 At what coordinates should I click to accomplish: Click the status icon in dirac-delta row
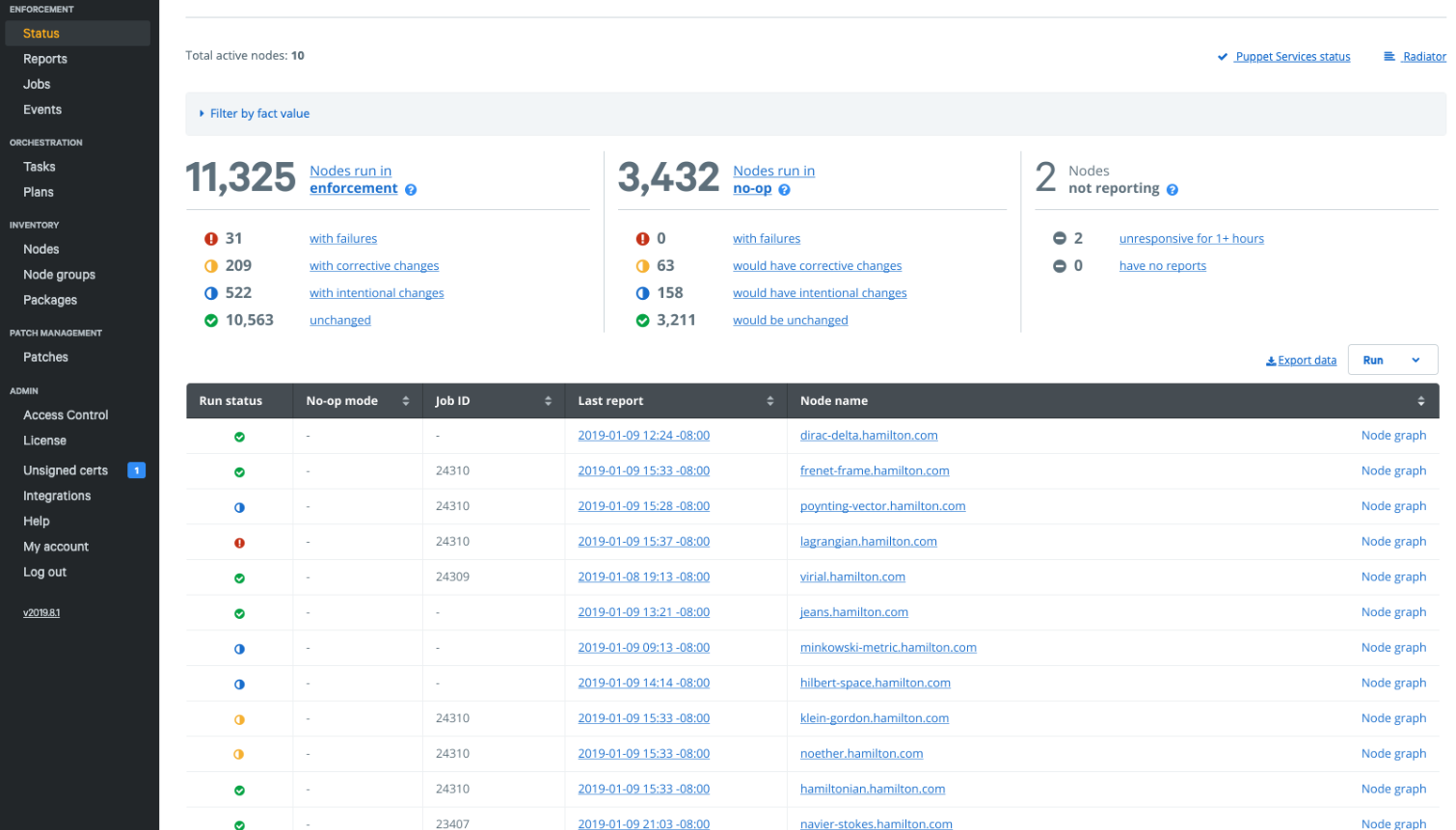(239, 437)
